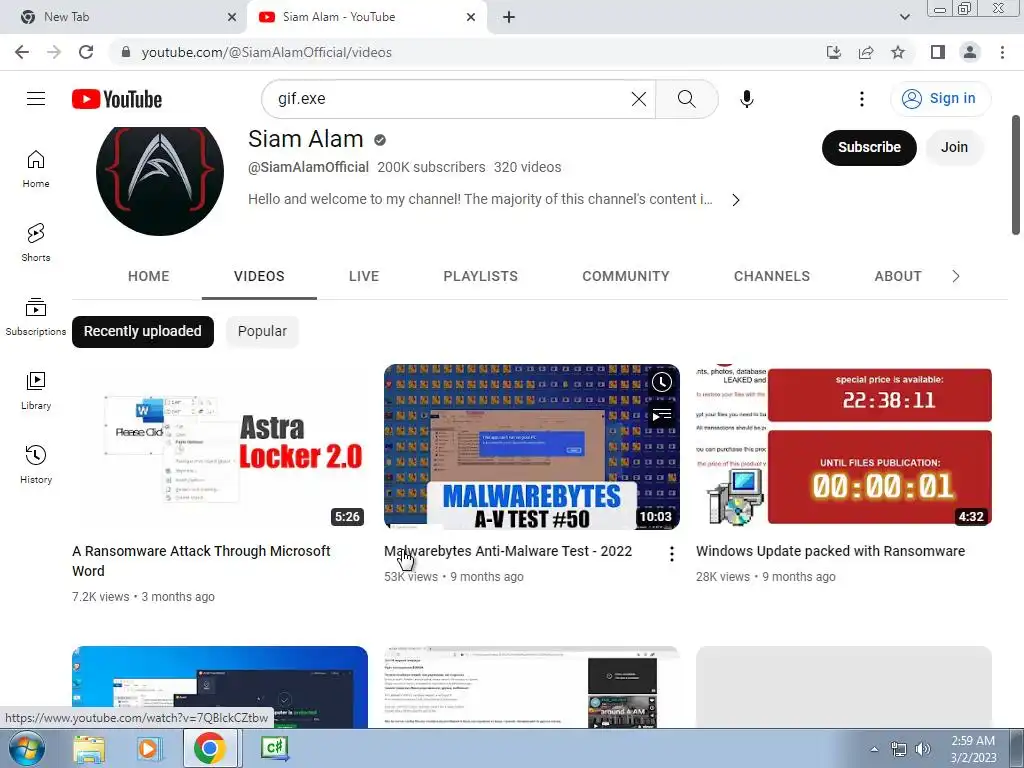Bookmark this page with star icon
Viewport: 1024px width, 768px height.
coord(898,52)
